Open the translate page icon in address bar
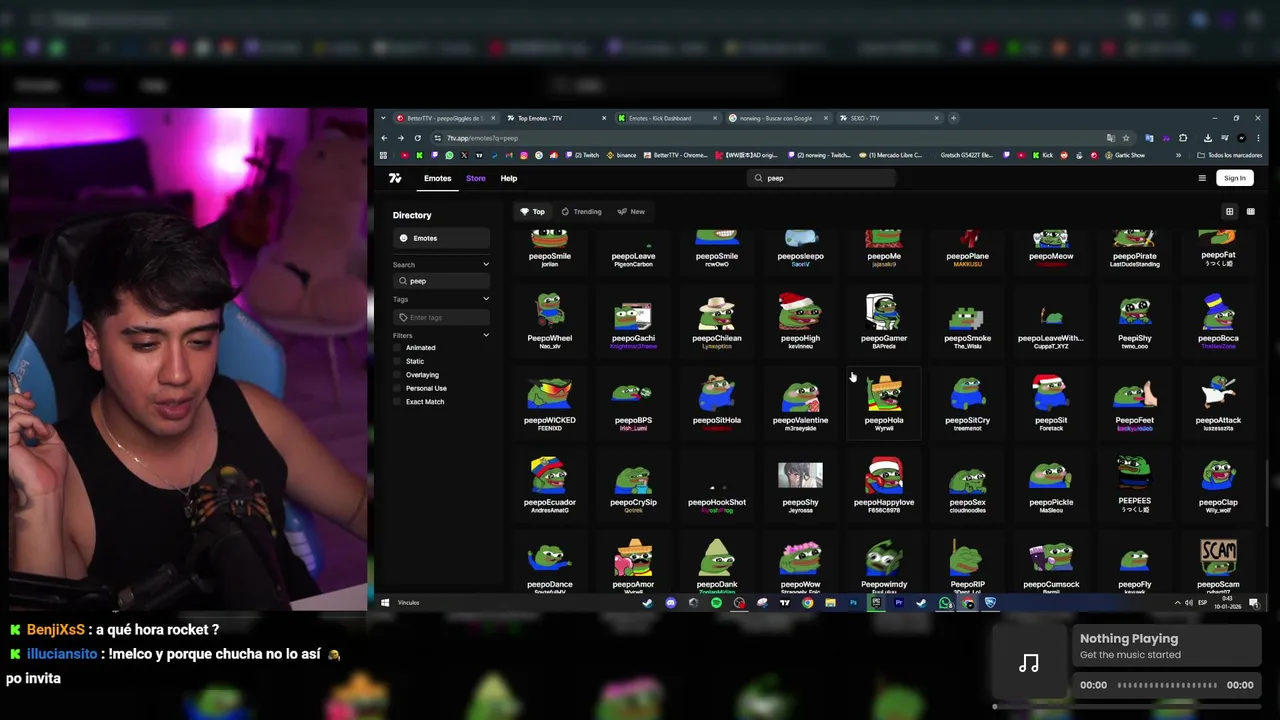 (1111, 138)
